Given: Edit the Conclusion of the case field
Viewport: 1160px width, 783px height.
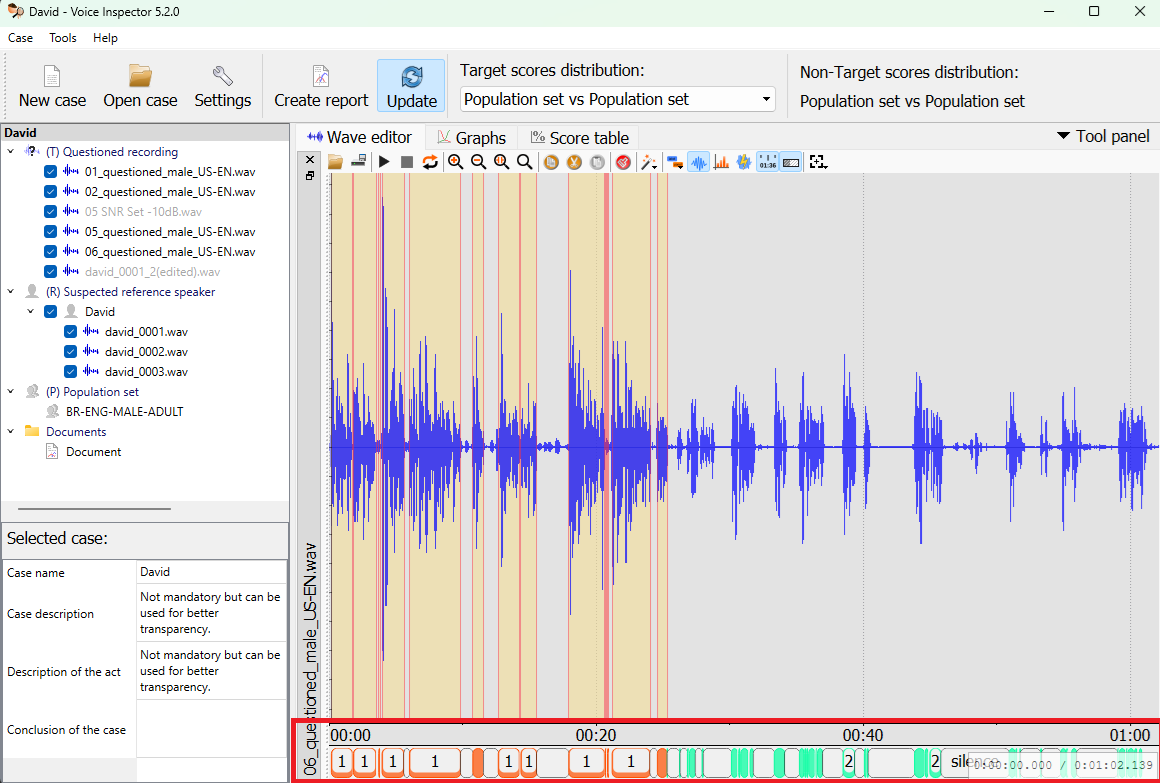Looking at the screenshot, I should click(212, 729).
